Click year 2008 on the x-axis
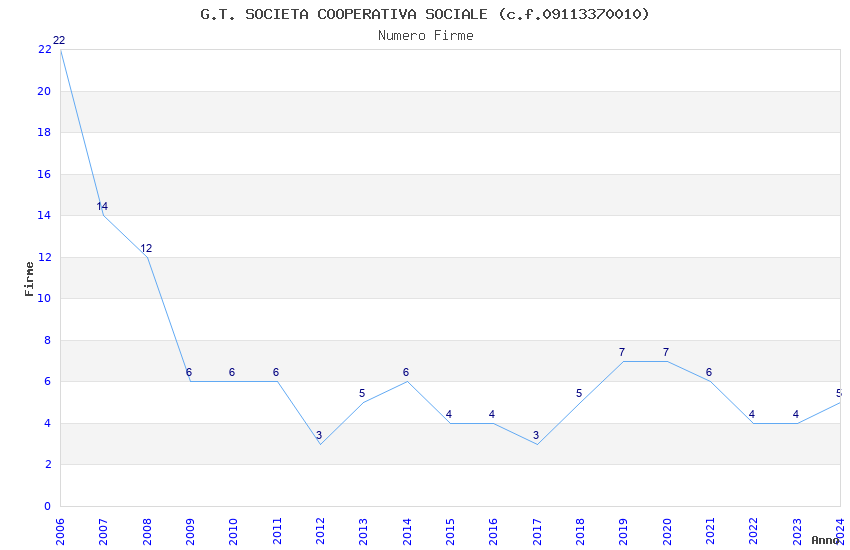The image size is (850, 550). tap(146, 532)
